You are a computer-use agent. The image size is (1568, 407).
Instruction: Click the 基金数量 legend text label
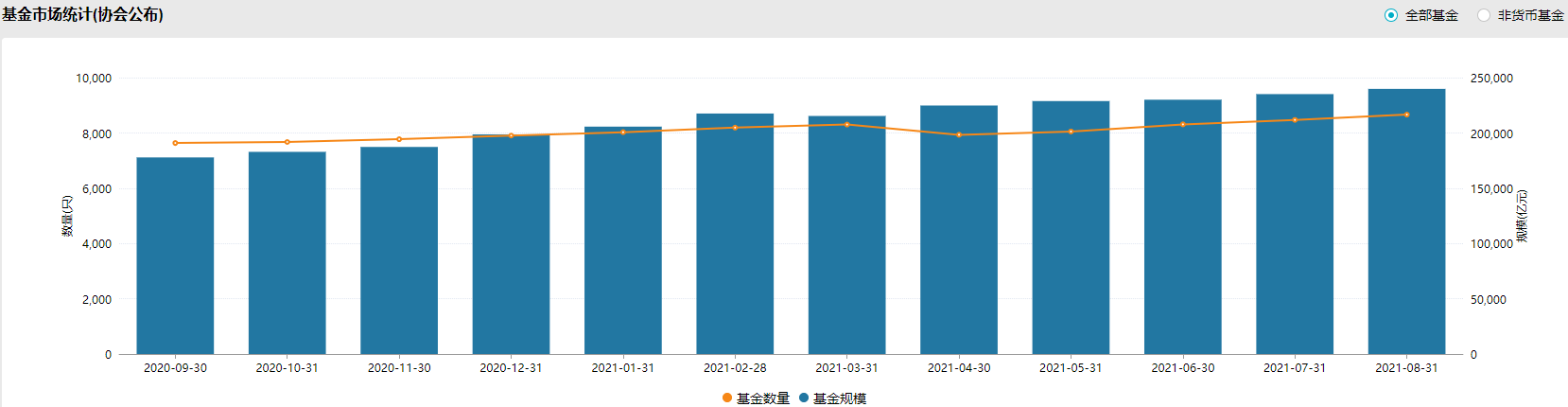[762, 398]
